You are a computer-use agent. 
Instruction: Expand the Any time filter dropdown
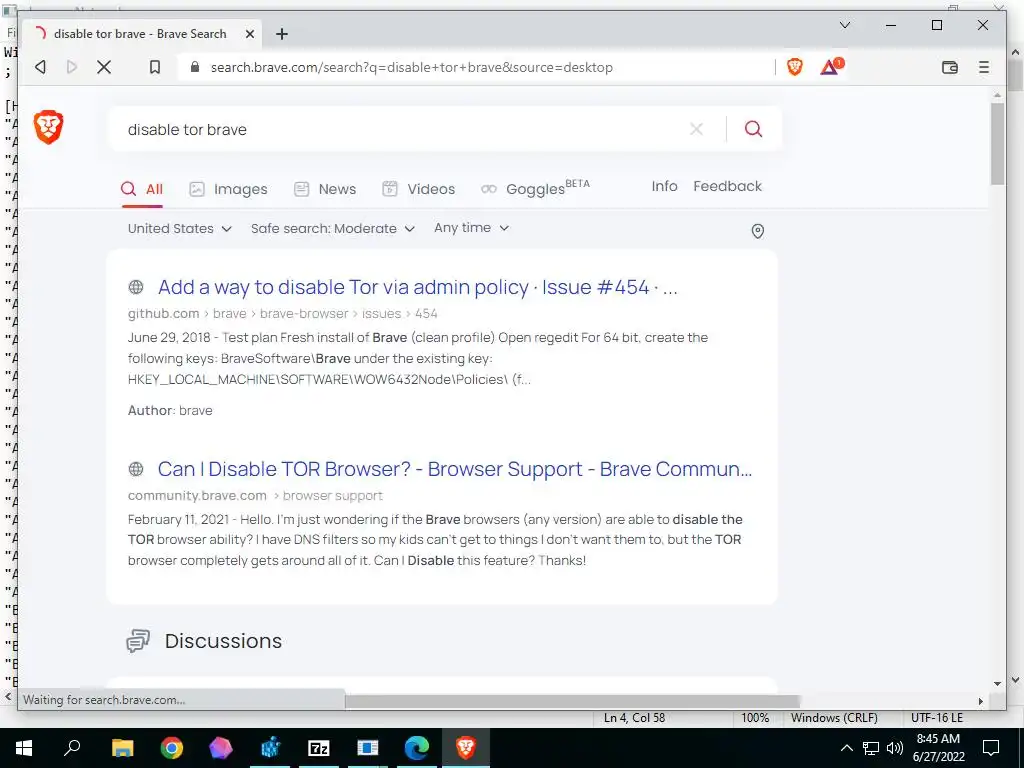coord(472,228)
